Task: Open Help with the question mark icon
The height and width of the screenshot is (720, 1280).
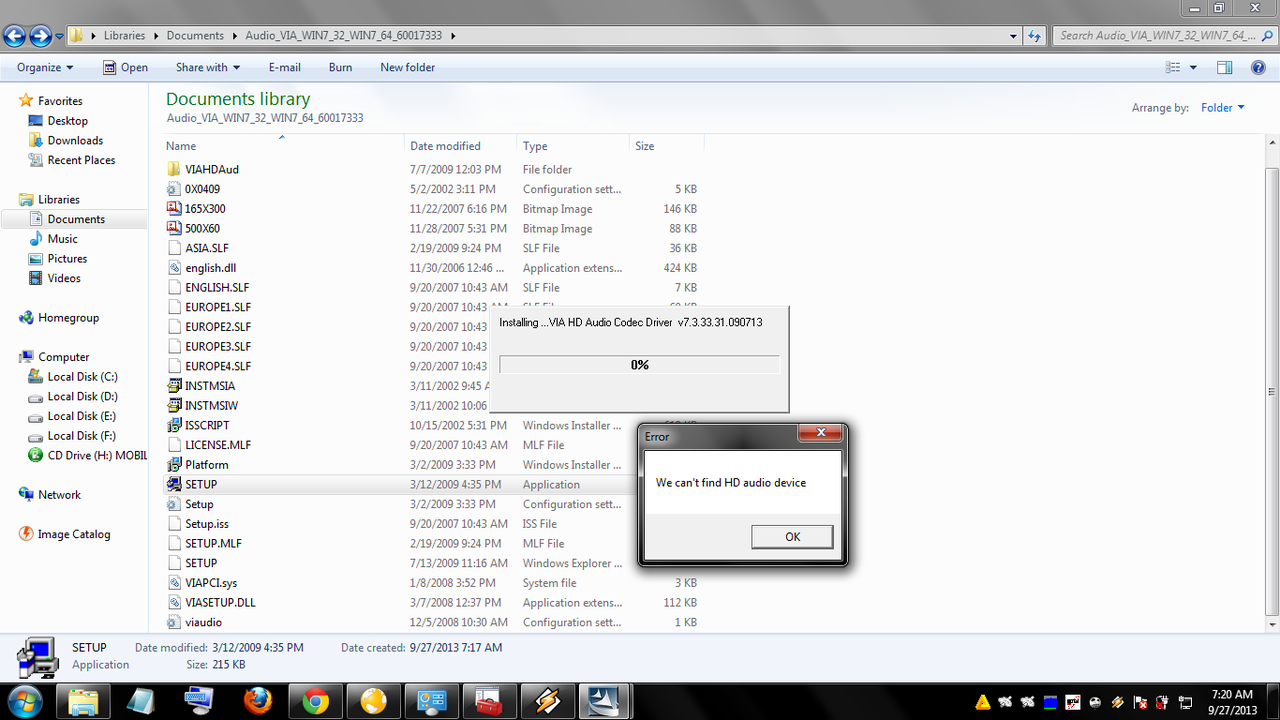Action: click(1258, 67)
